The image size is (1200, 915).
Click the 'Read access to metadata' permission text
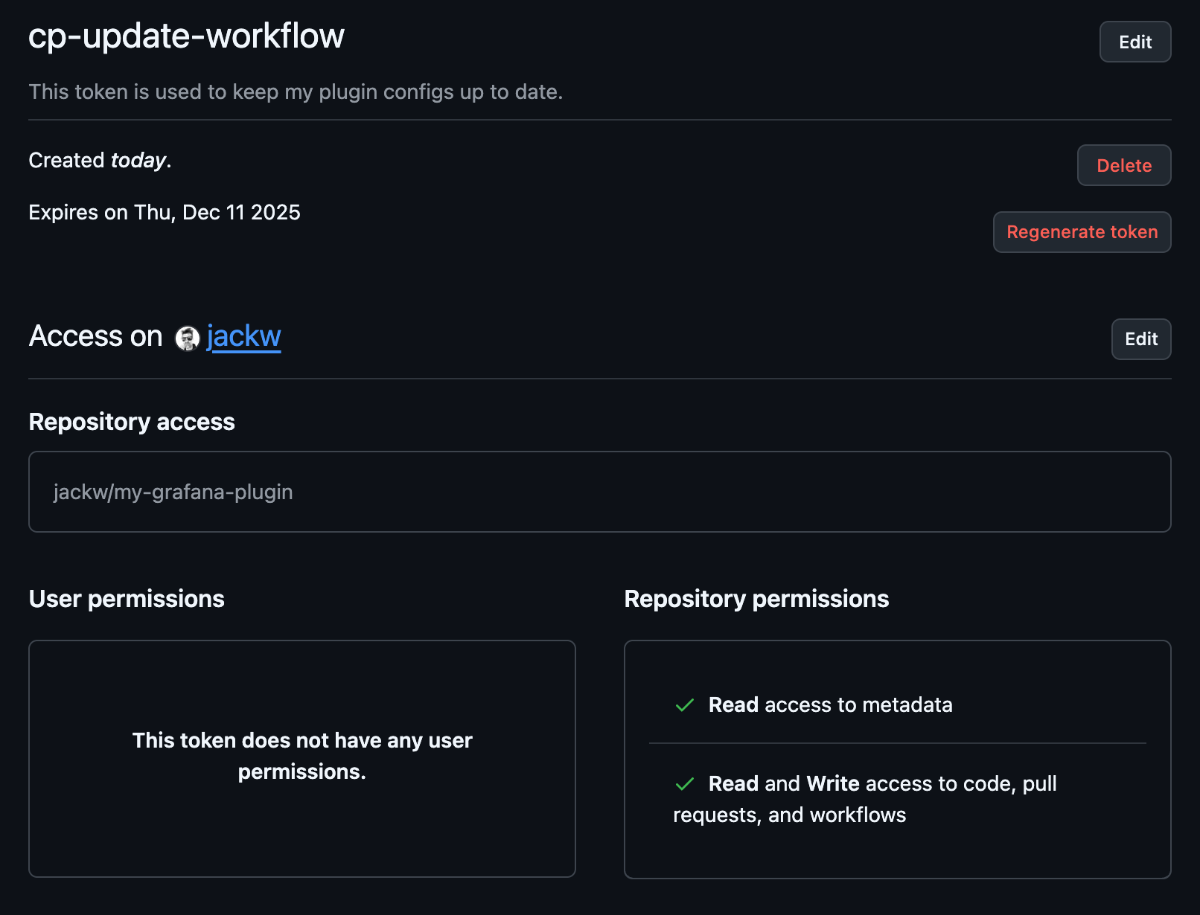(x=830, y=705)
